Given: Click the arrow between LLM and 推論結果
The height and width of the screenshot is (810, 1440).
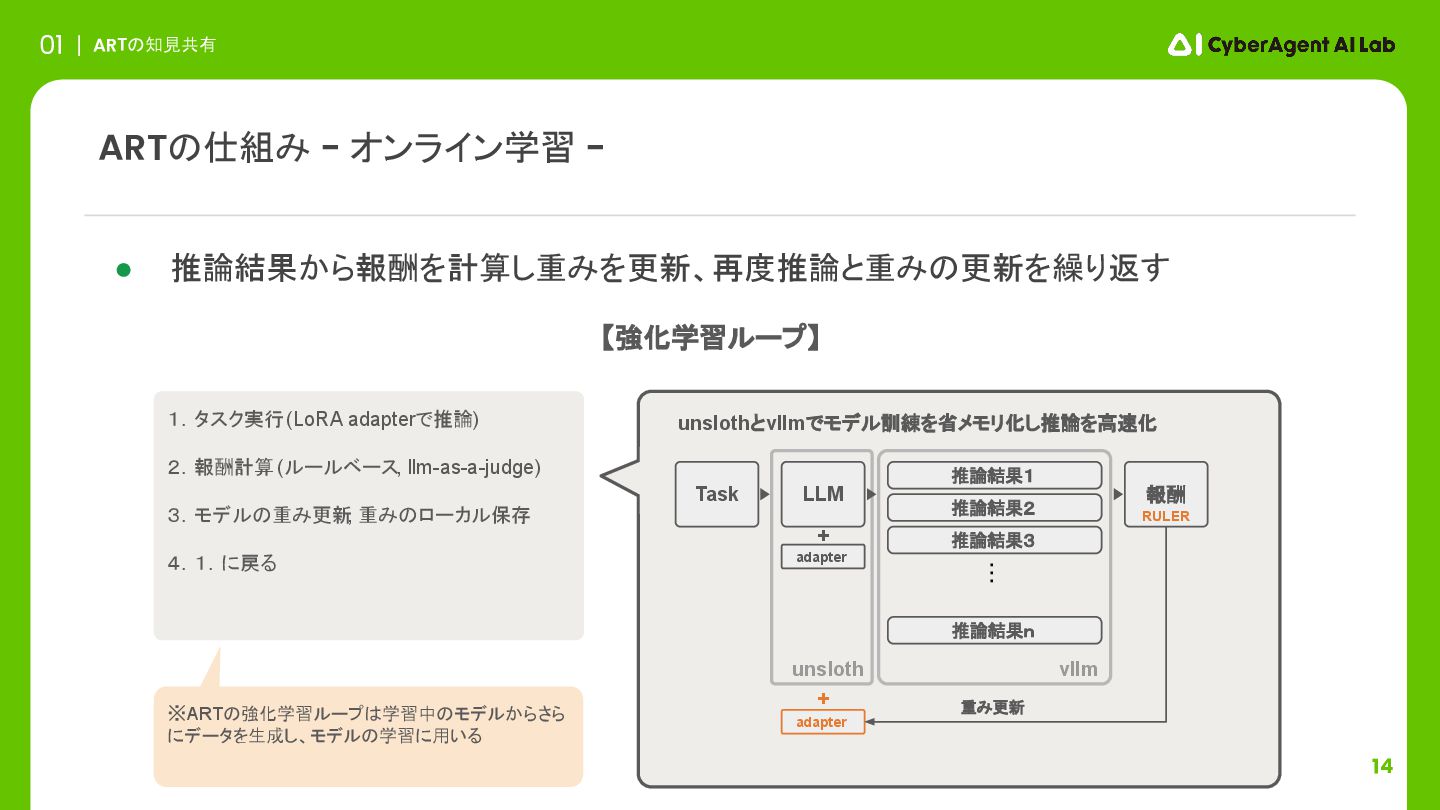Looking at the screenshot, I should (x=871, y=494).
